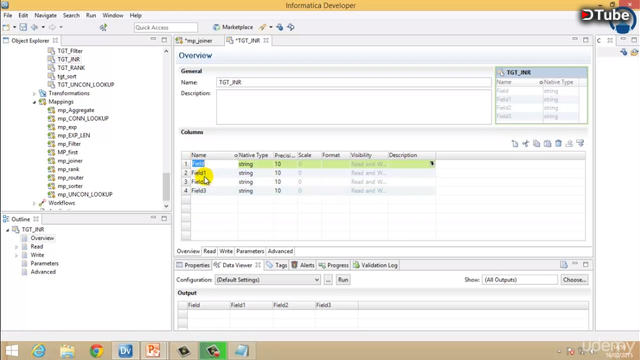Click the Save icon in main toolbar
The width and height of the screenshot is (640, 360).
23,27
